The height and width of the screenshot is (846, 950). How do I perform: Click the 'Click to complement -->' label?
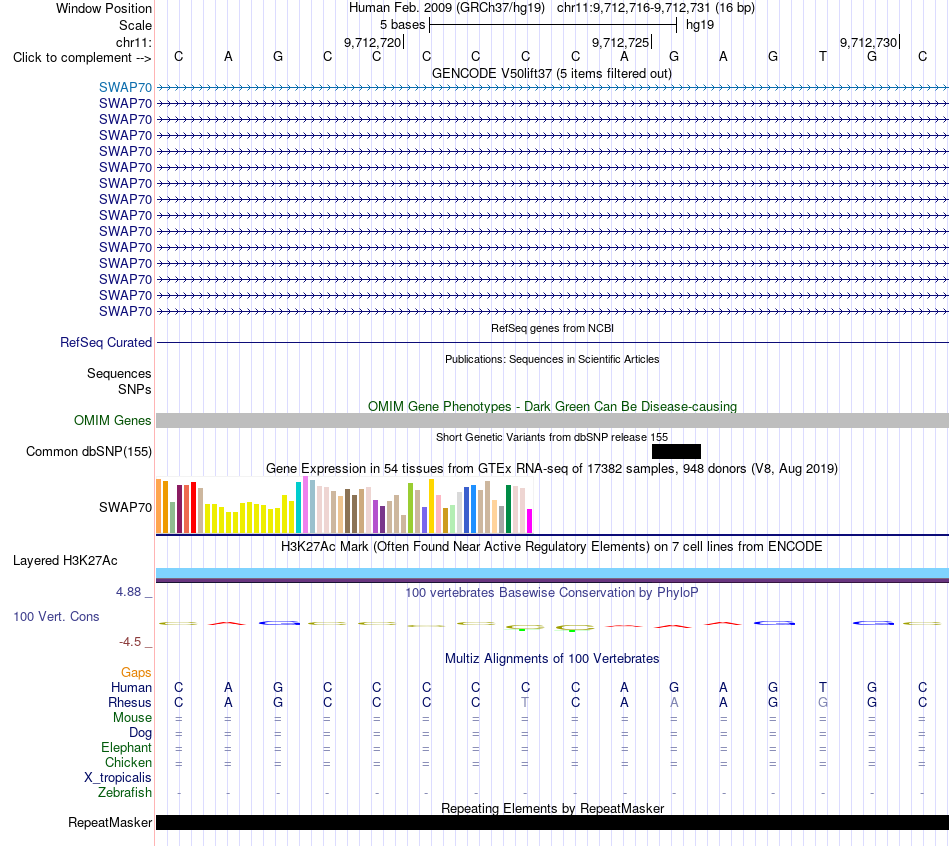point(82,58)
